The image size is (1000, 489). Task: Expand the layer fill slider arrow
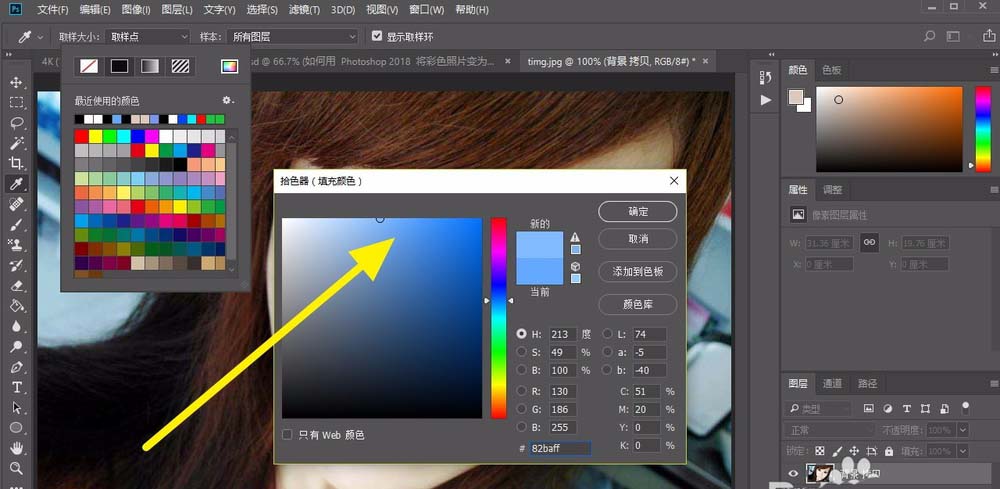click(x=962, y=451)
